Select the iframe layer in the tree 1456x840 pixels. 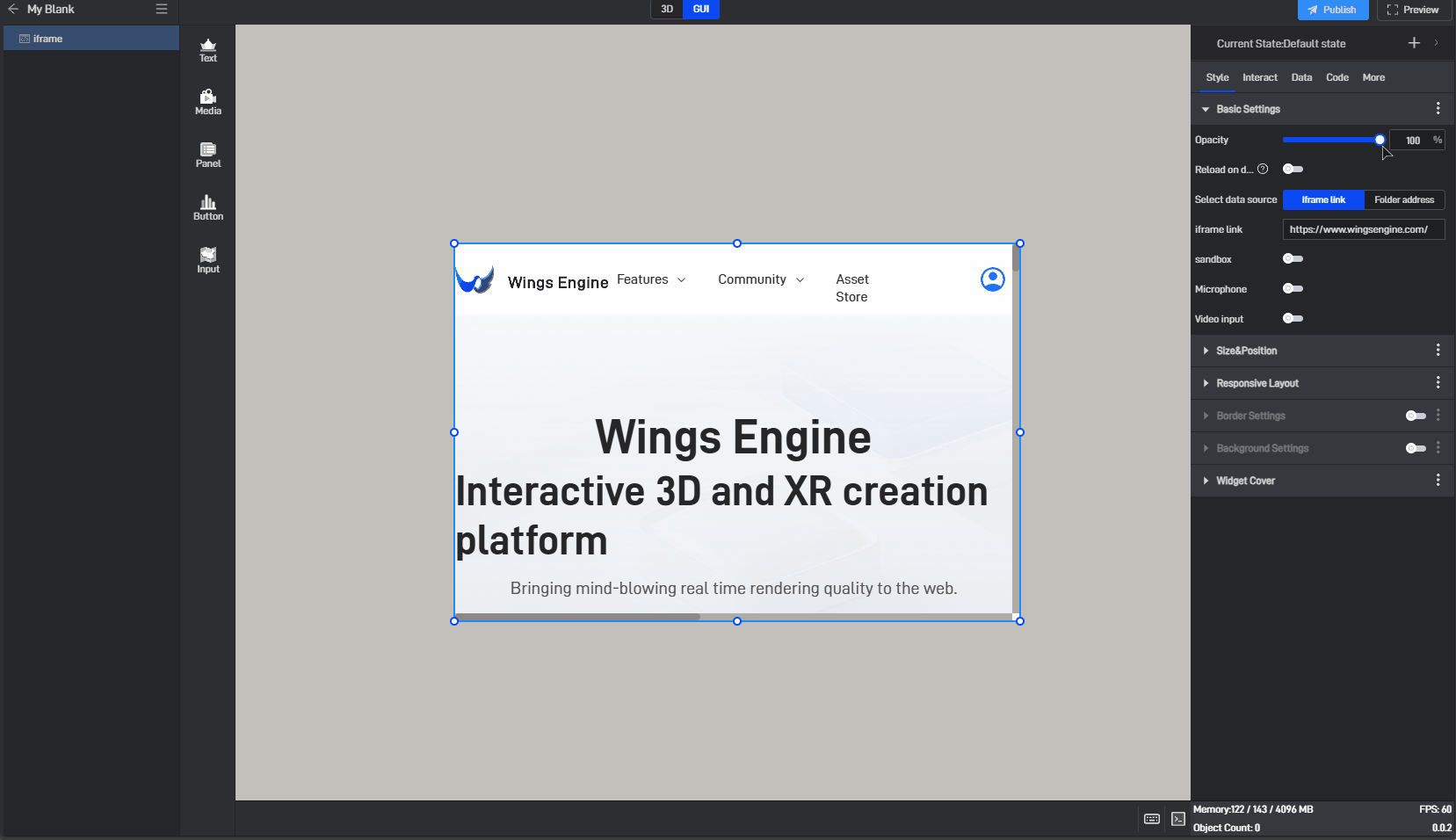tap(91, 39)
